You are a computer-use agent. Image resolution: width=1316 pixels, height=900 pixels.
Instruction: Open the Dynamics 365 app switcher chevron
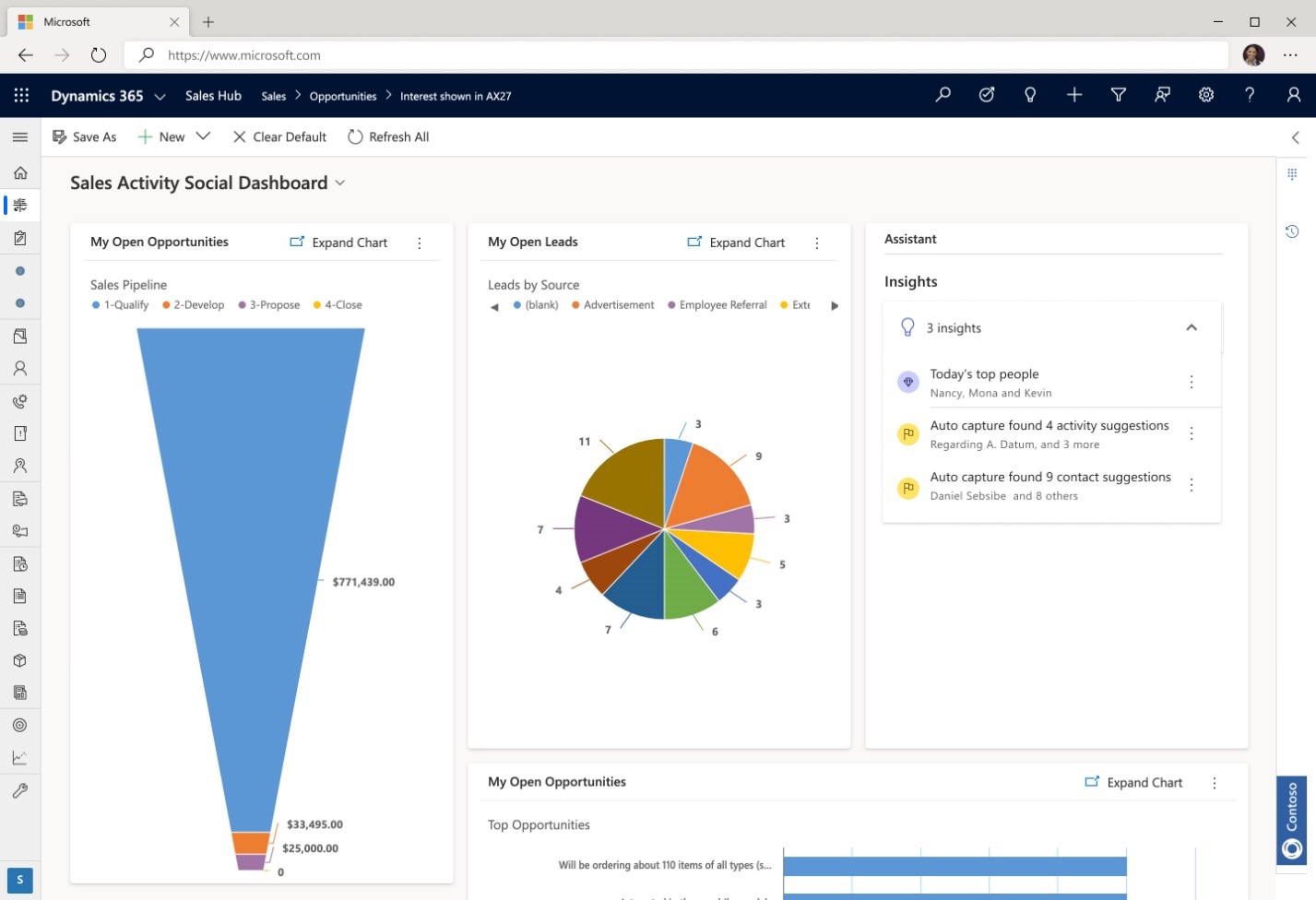(160, 96)
